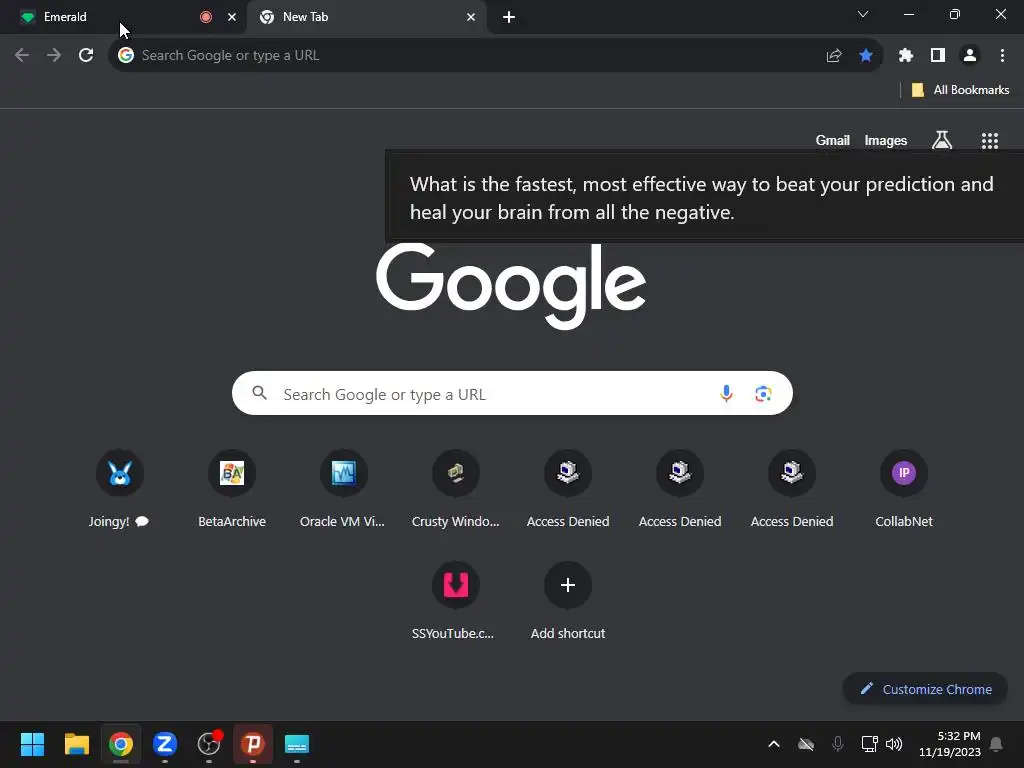Open the SSYouTube.c... shortcut
Viewport: 1024px width, 768px height.
tap(456, 601)
